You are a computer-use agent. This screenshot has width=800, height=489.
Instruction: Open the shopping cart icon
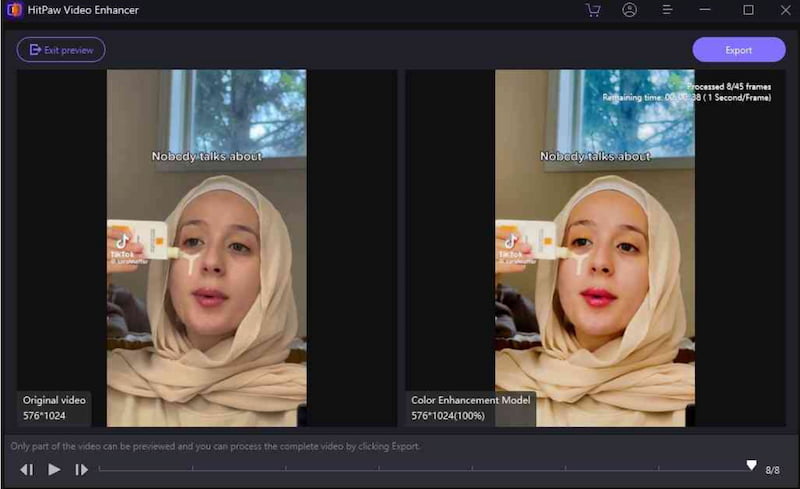(x=592, y=10)
